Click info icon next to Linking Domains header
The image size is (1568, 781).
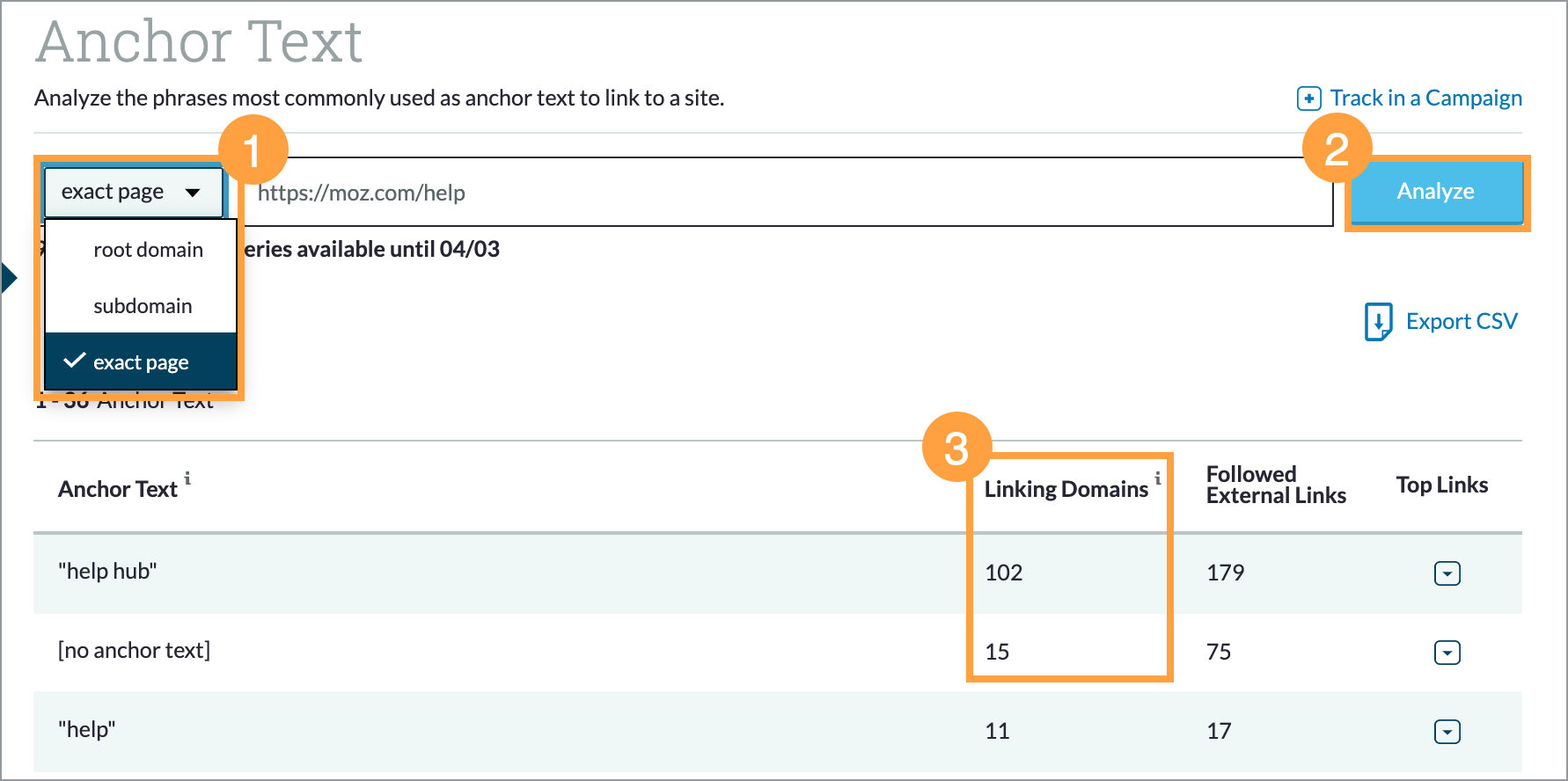pos(1158,478)
